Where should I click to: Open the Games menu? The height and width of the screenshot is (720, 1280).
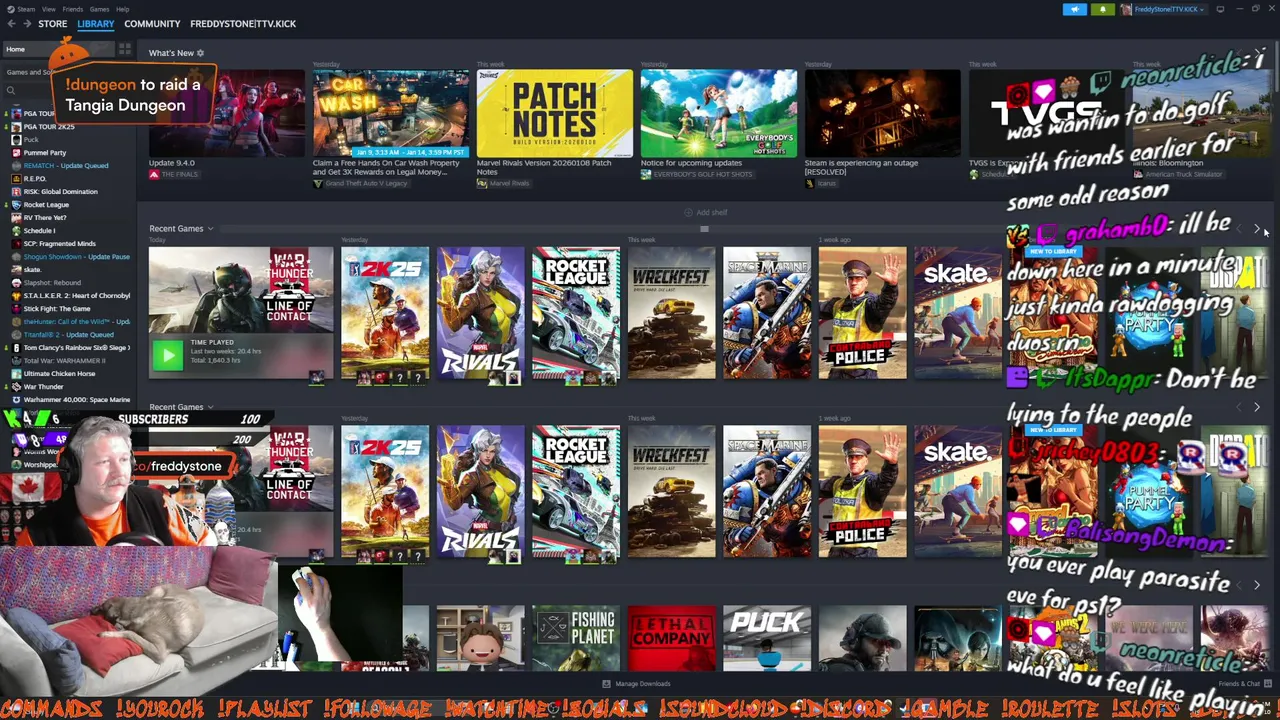(x=99, y=9)
